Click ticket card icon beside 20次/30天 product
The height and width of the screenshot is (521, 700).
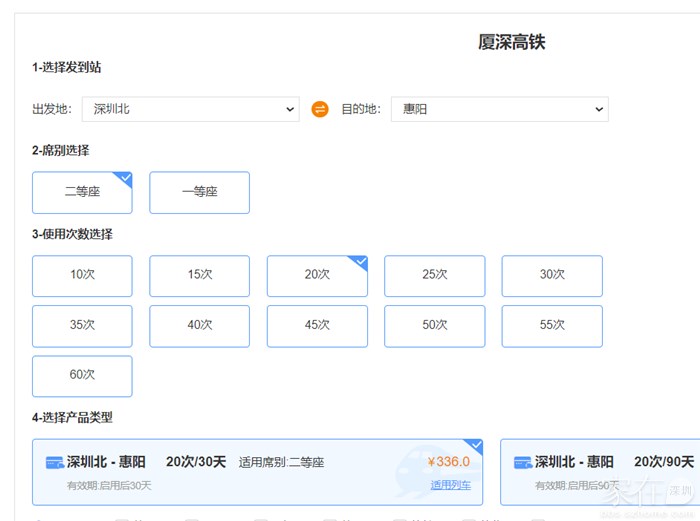55,463
